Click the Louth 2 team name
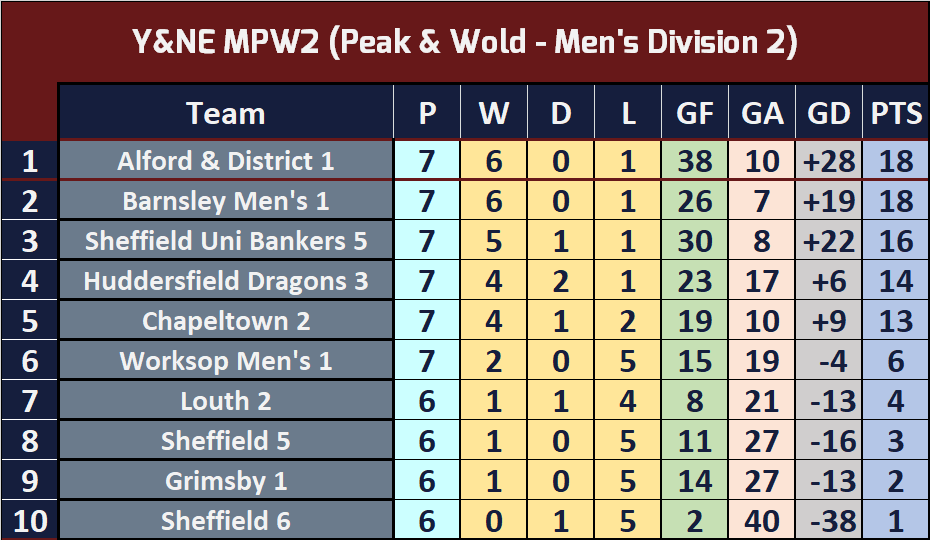The height and width of the screenshot is (540, 930). (x=226, y=401)
